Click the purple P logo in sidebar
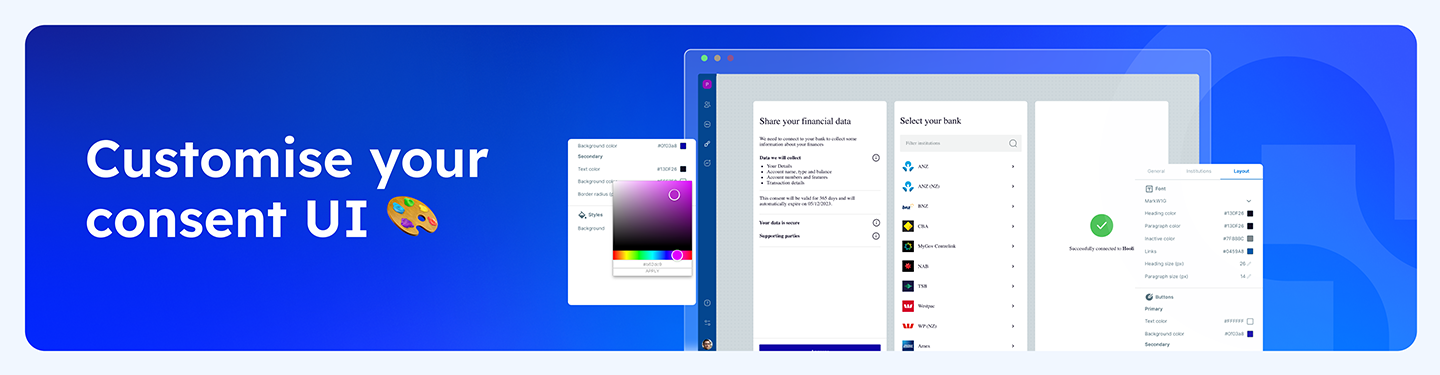 [x=707, y=84]
